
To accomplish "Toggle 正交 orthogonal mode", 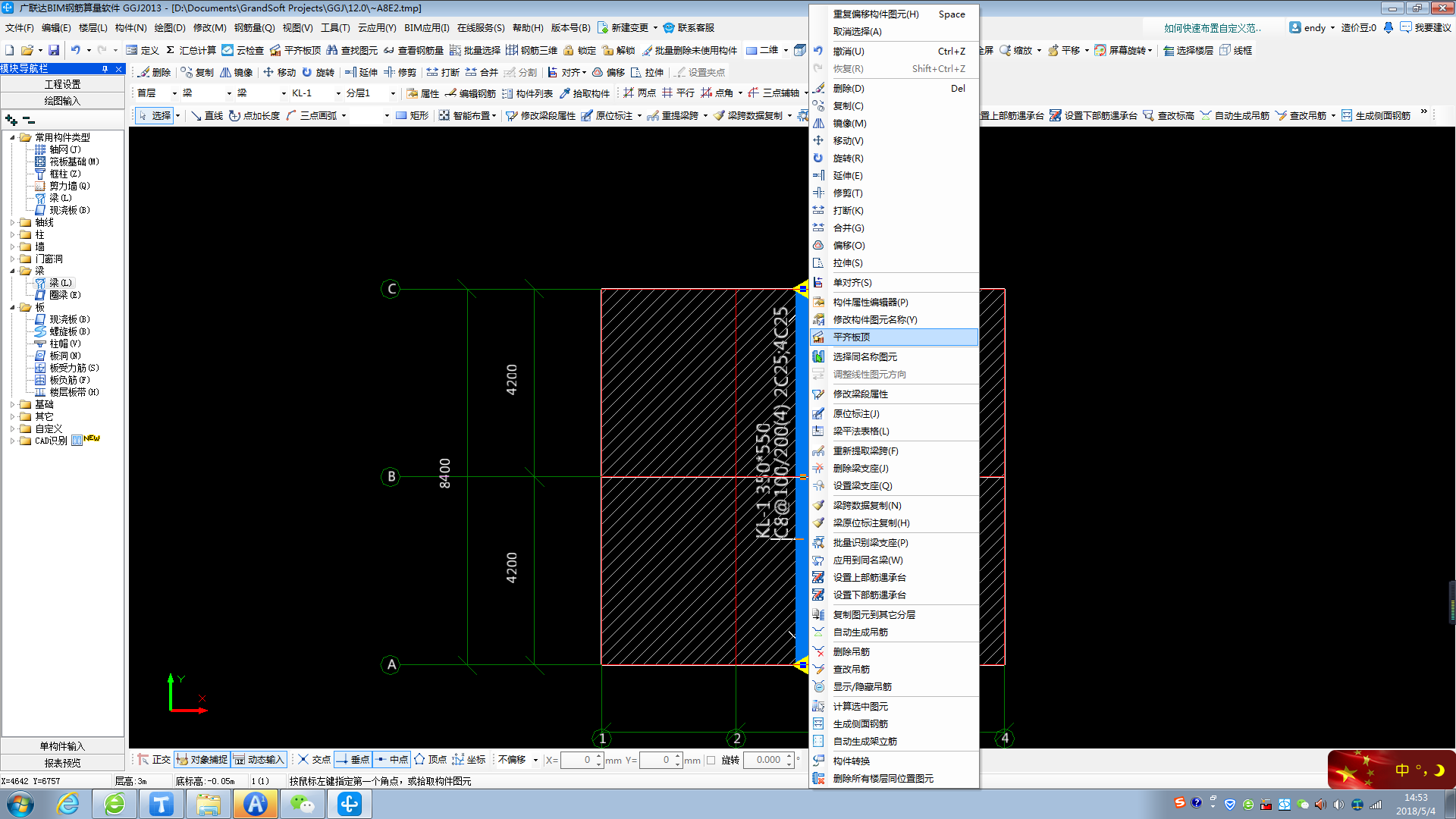I will [154, 759].
